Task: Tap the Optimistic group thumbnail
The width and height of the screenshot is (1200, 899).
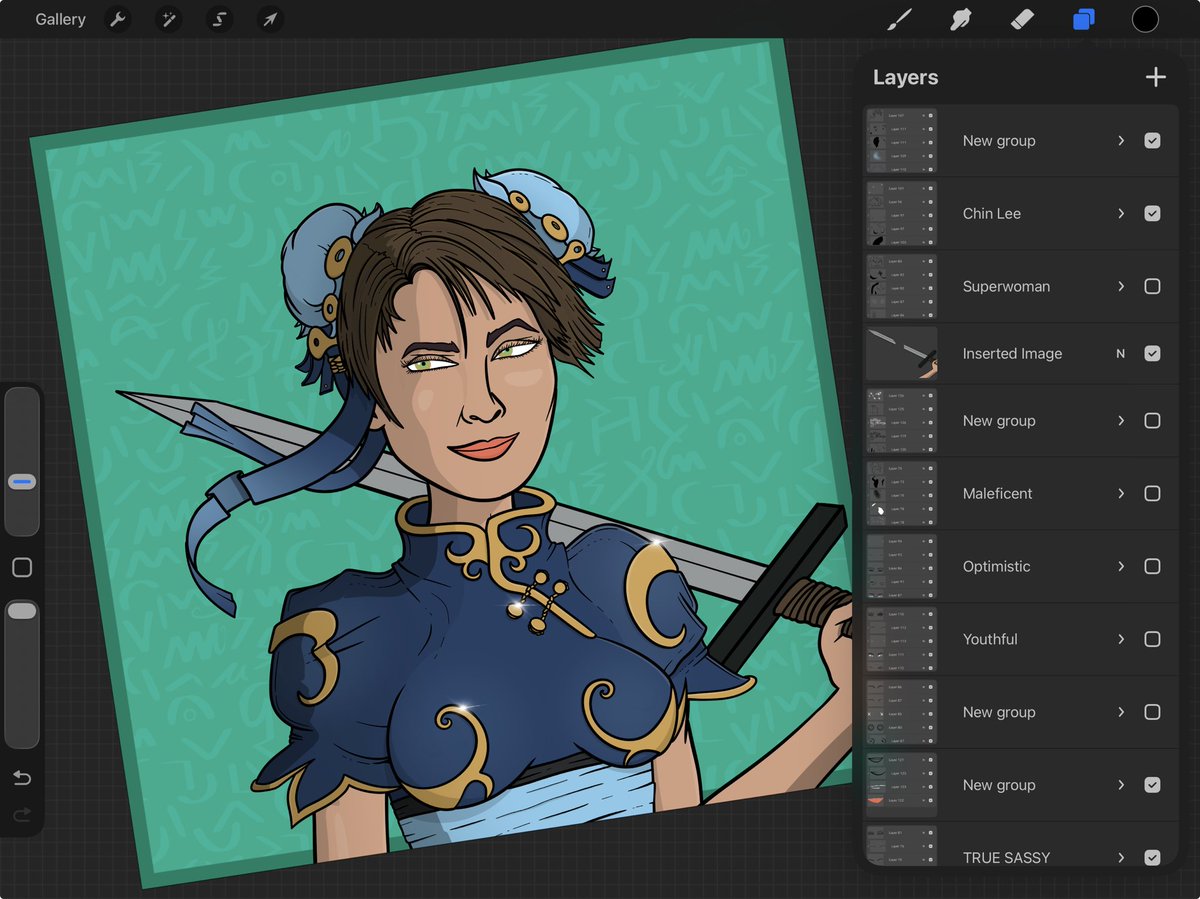Action: point(901,566)
